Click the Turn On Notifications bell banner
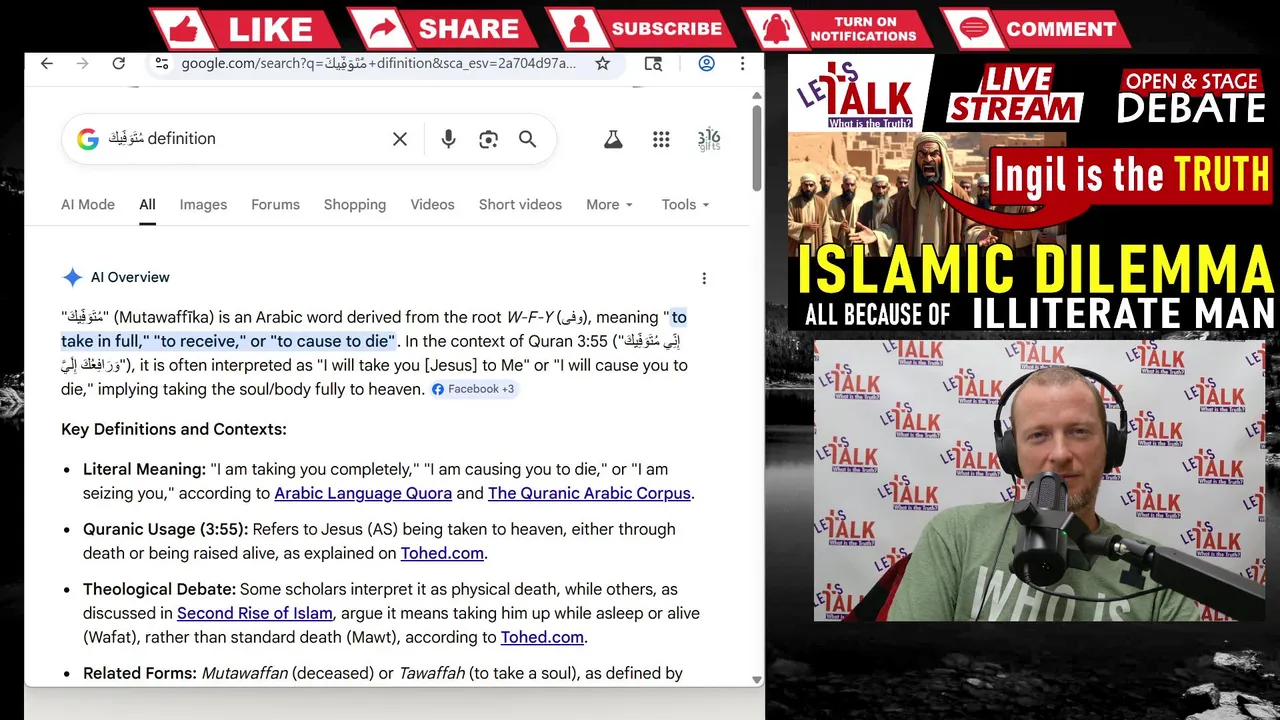The height and width of the screenshot is (720, 1280). [x=838, y=29]
